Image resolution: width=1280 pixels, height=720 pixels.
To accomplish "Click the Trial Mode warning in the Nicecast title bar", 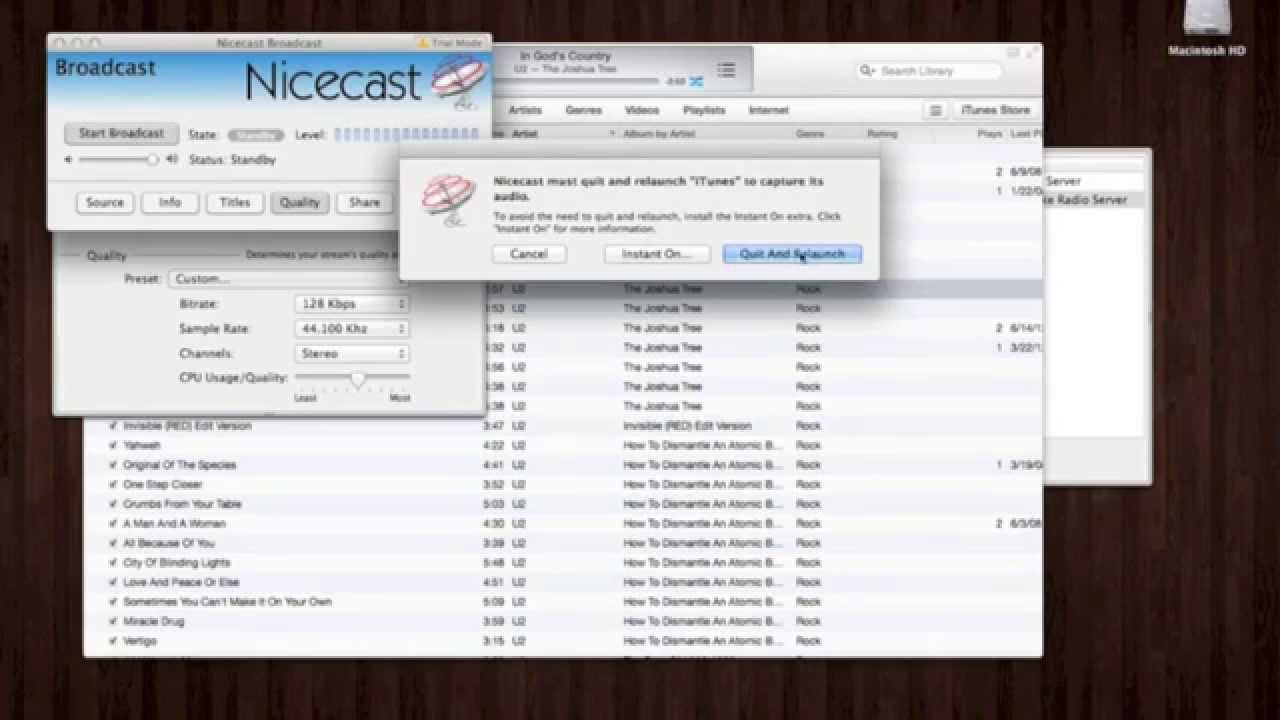I will (449, 43).
